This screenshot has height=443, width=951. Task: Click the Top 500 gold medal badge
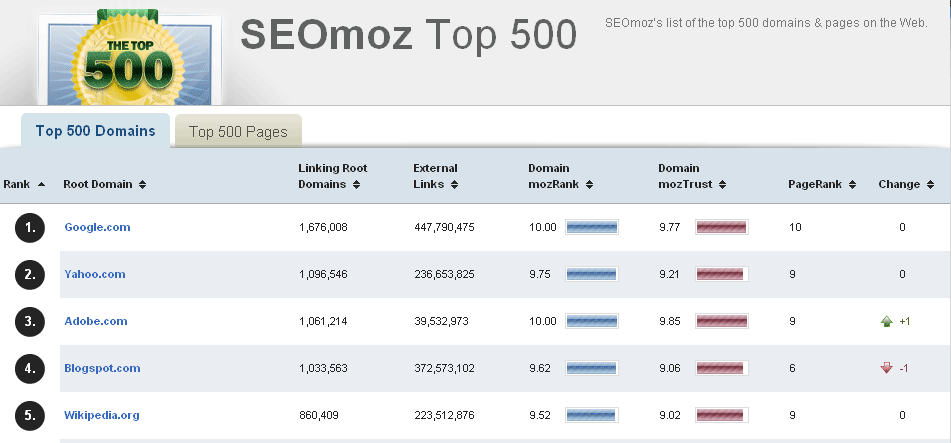128,59
